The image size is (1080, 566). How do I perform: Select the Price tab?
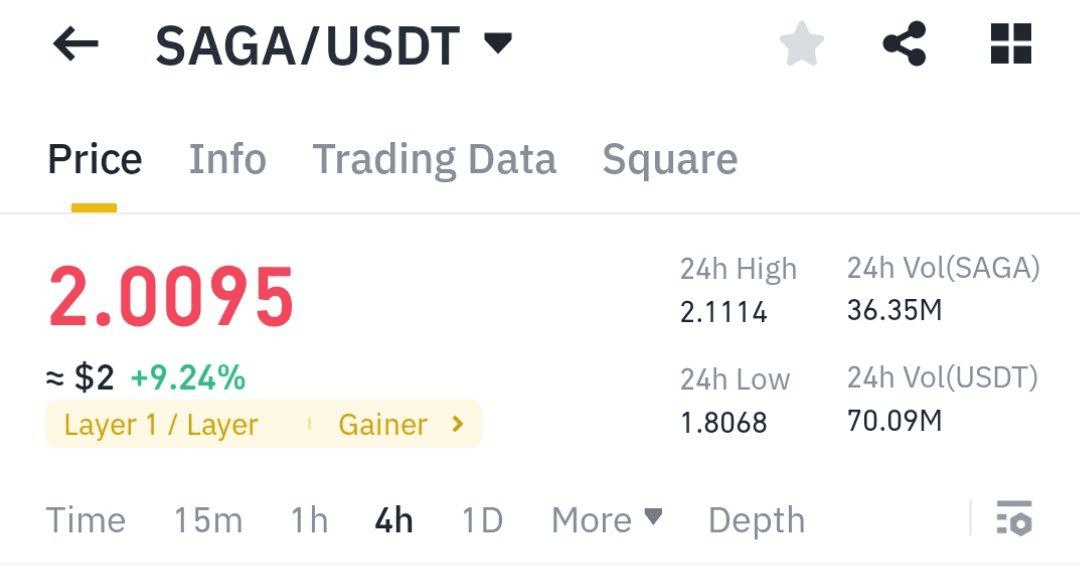(95, 159)
